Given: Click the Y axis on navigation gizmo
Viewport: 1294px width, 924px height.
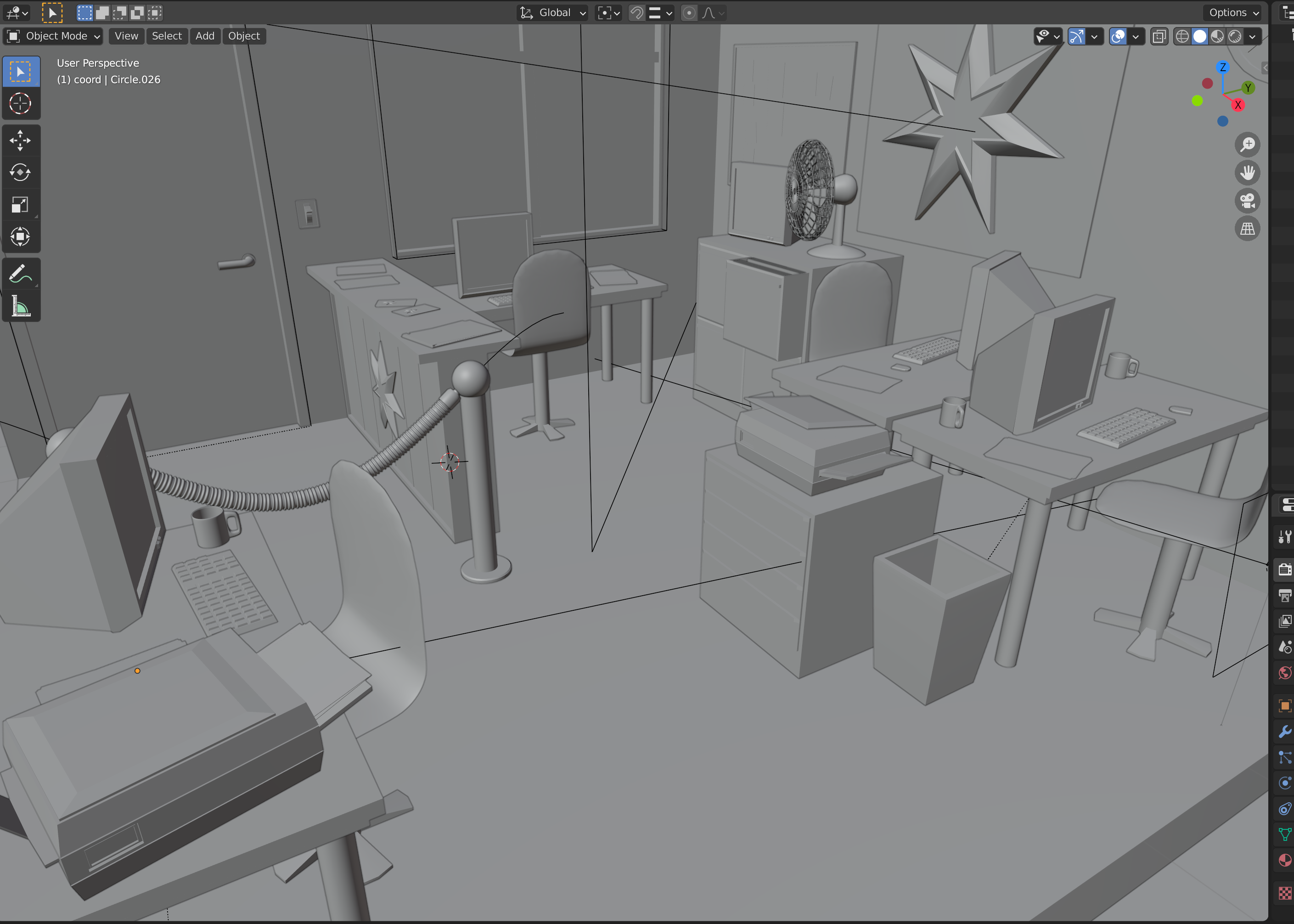Looking at the screenshot, I should (1247, 88).
